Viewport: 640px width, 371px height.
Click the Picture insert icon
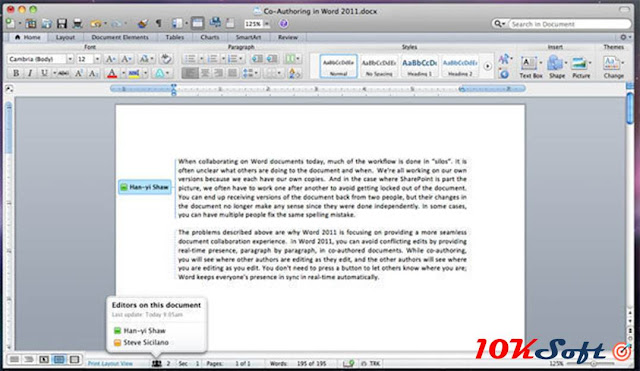point(580,67)
